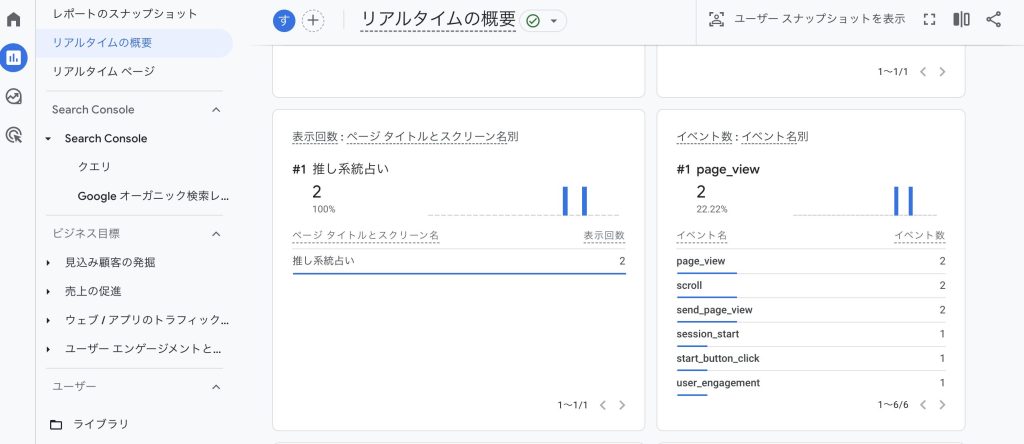This screenshot has height=444, width=1024.
Task: Open the green check status dropdown
Action: click(543, 21)
